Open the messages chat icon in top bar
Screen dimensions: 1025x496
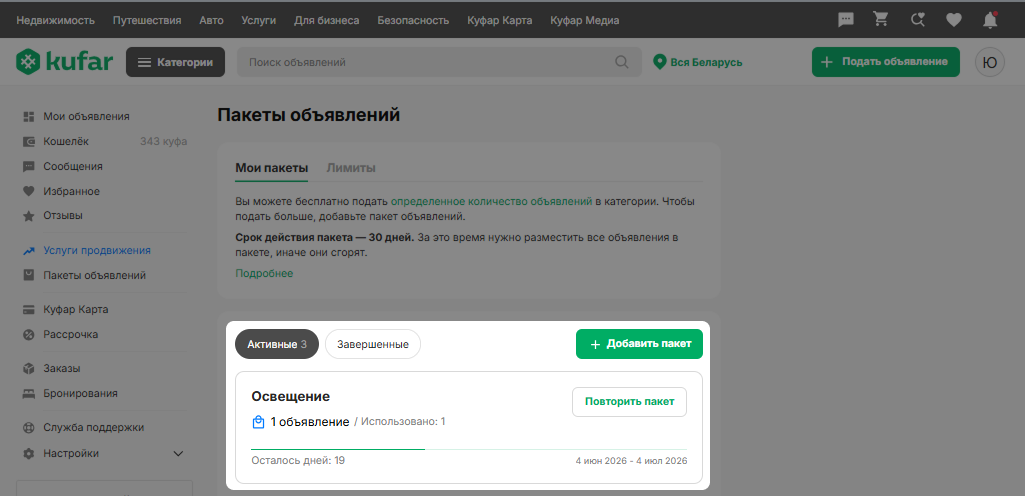click(x=846, y=20)
